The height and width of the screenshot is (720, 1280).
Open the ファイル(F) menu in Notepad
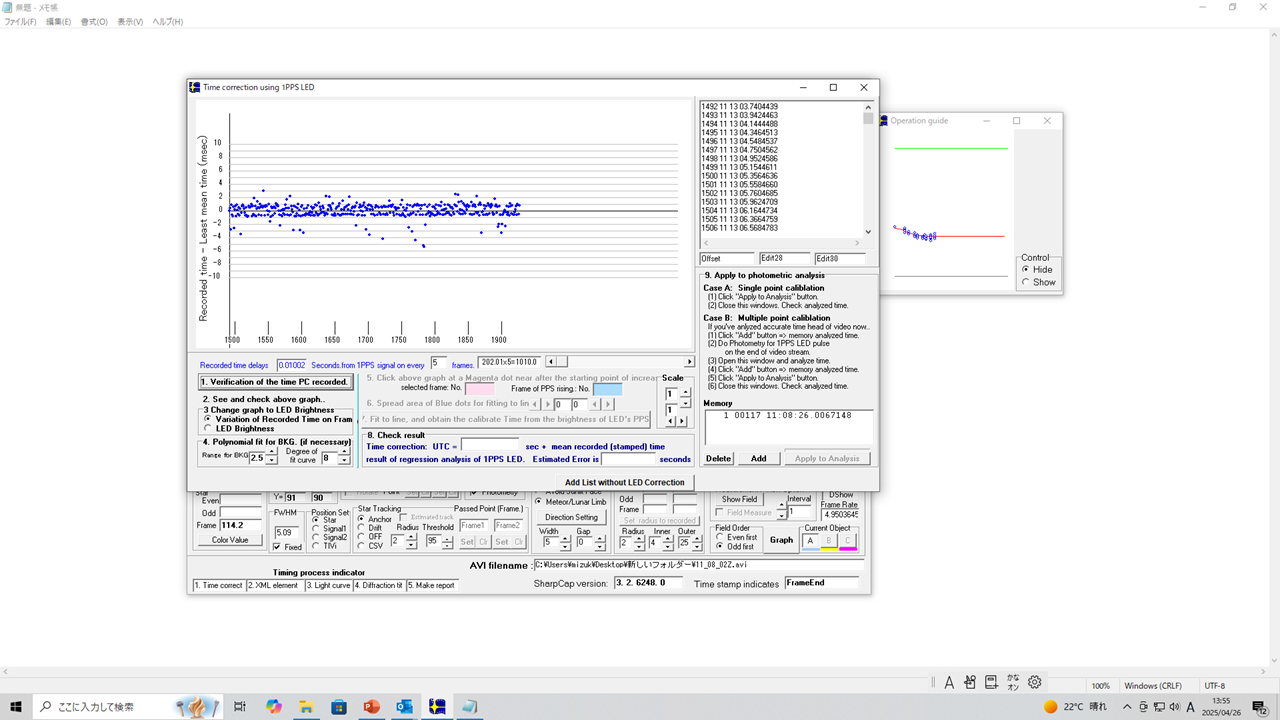tap(20, 22)
